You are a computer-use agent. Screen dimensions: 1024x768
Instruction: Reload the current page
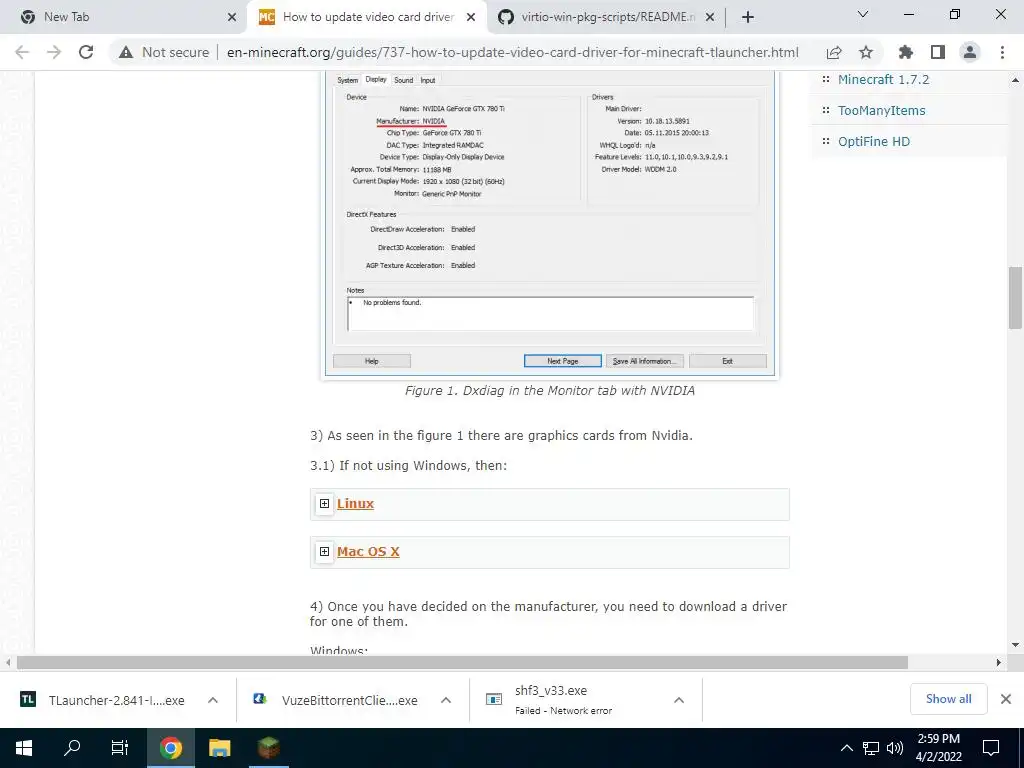[86, 52]
